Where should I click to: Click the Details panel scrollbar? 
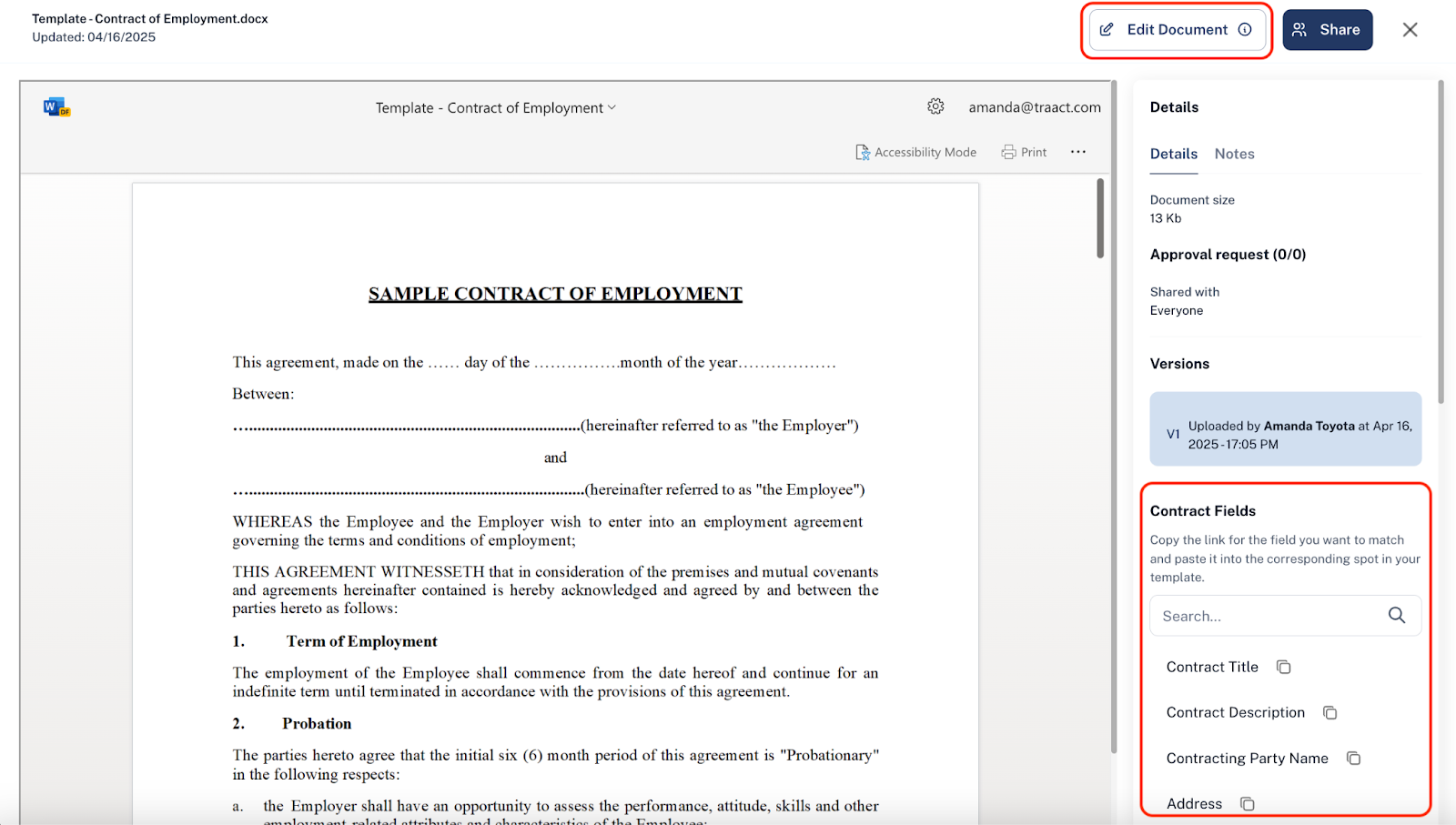pyautogui.click(x=1441, y=242)
